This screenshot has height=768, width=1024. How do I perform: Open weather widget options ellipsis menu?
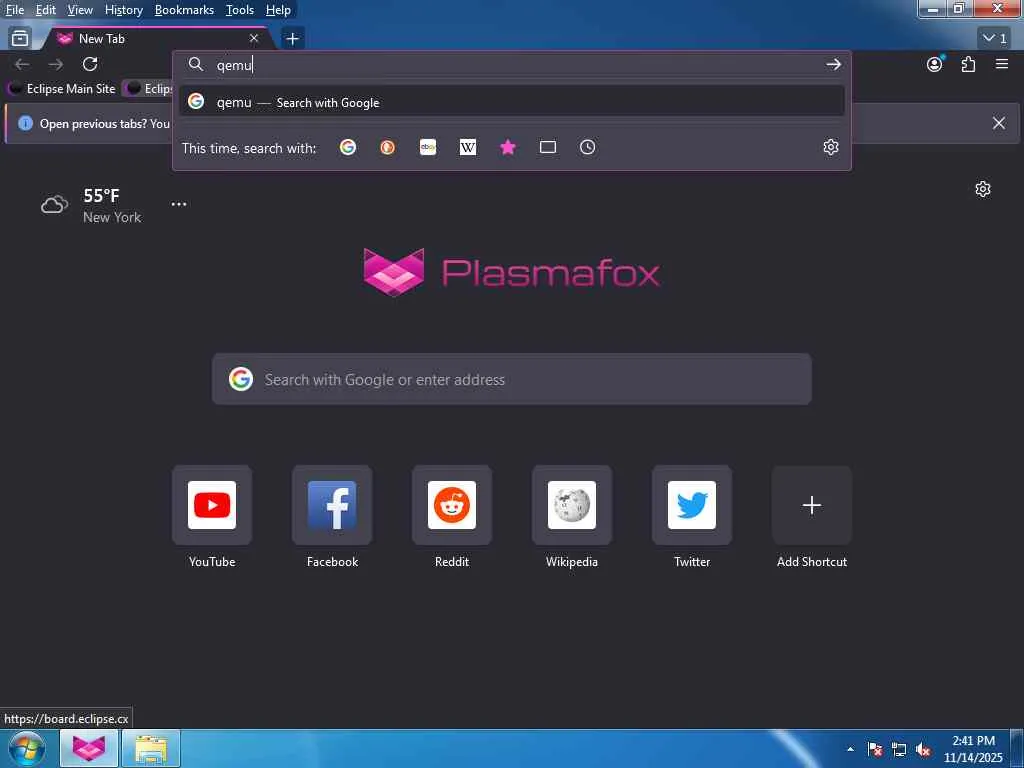point(179,204)
